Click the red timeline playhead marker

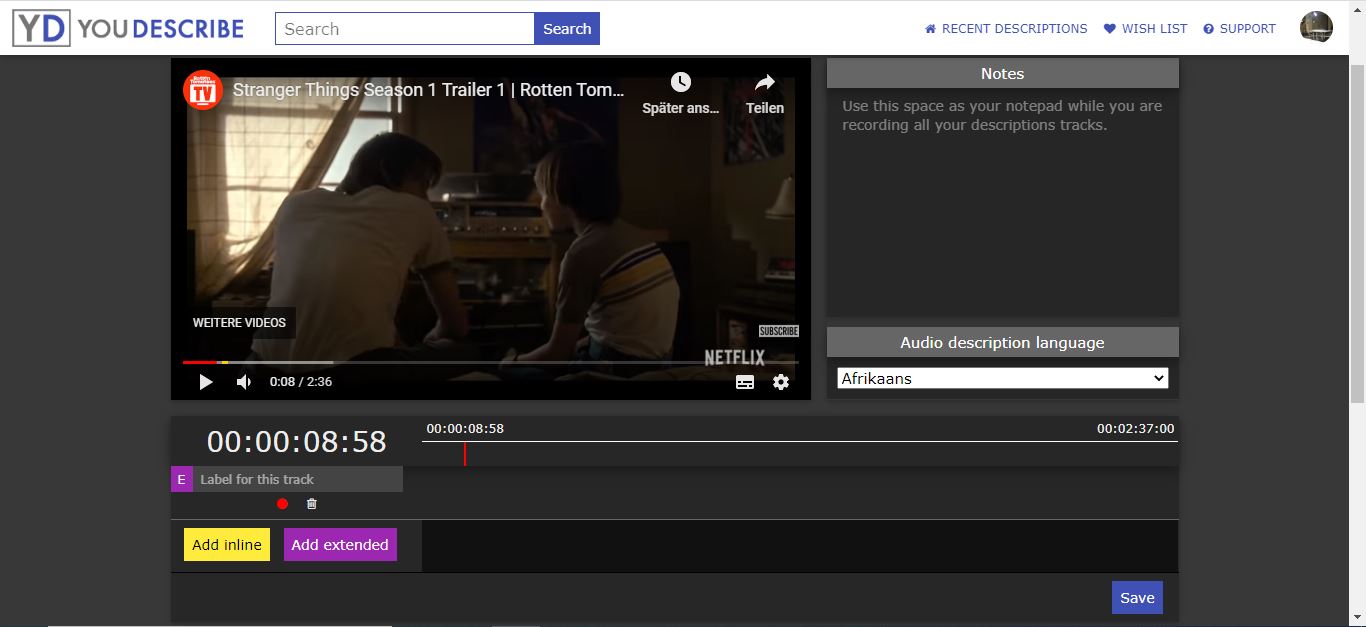tap(464, 454)
